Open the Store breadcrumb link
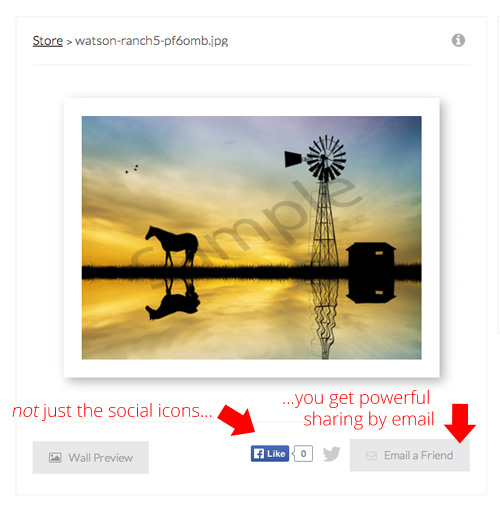This screenshot has height=505, width=500. coord(48,41)
